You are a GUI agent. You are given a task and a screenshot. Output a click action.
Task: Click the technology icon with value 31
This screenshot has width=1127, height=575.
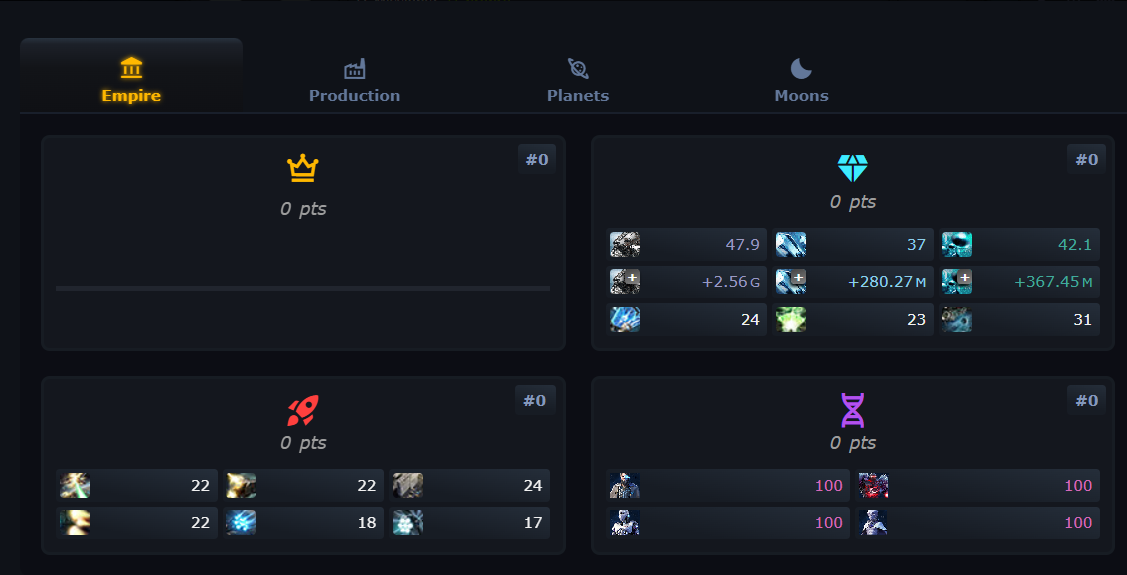957,320
